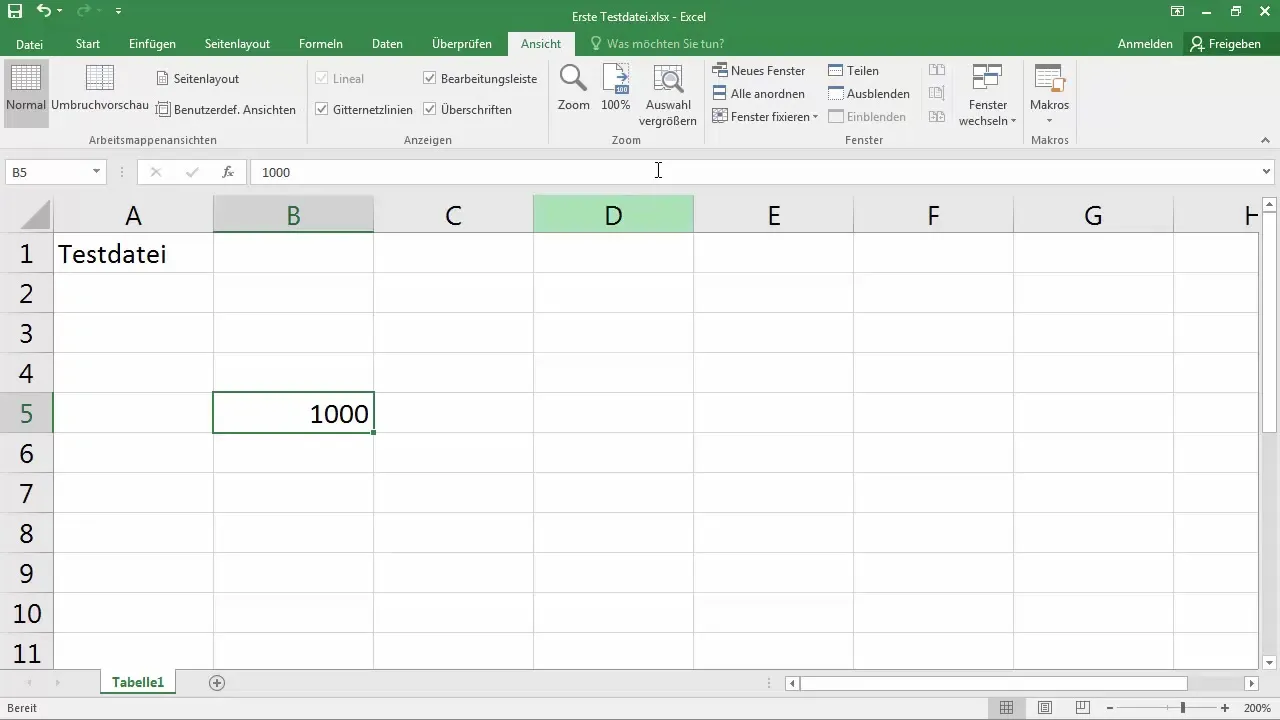1280x720 pixels.
Task: Set zoom to 100%
Action: pyautogui.click(x=616, y=88)
